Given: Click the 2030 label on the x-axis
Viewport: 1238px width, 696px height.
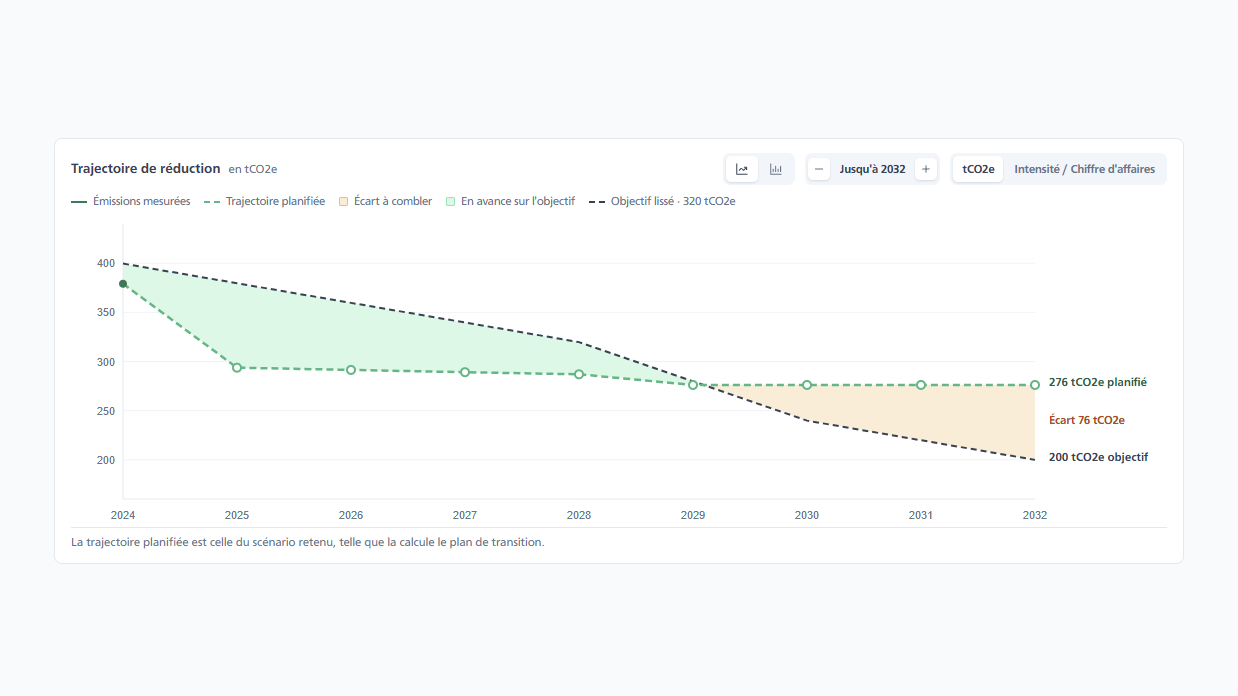Looking at the screenshot, I should [x=807, y=515].
